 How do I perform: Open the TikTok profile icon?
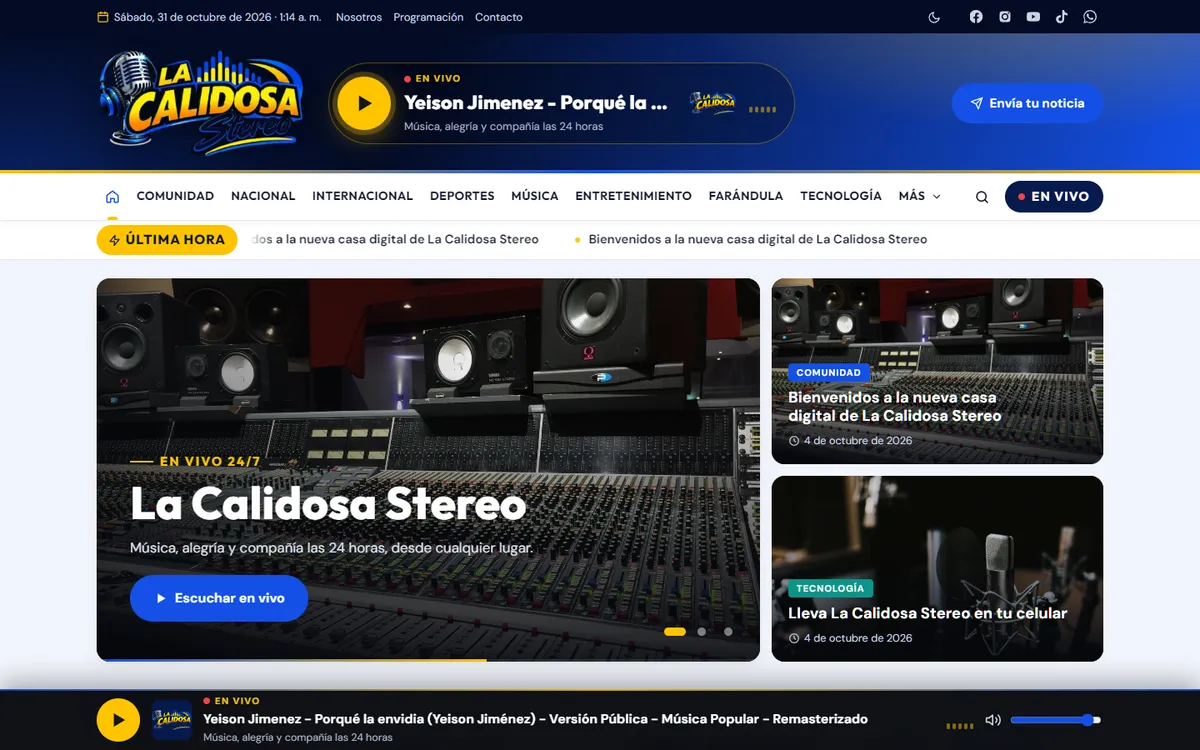[x=1061, y=17]
